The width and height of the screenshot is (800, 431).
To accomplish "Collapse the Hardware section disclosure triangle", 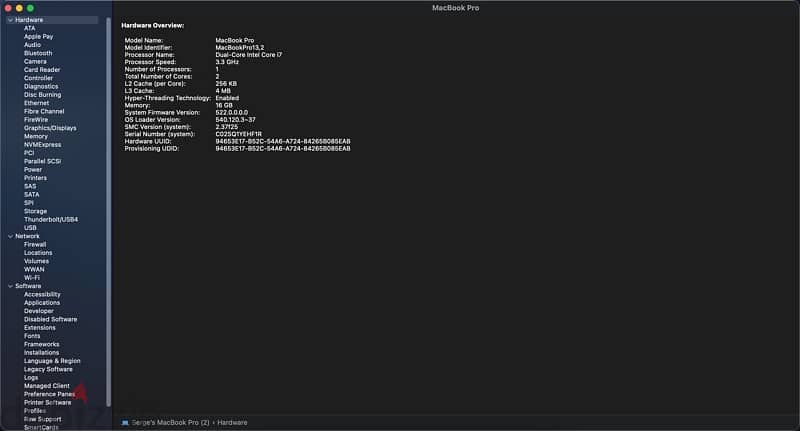I will [9, 20].
